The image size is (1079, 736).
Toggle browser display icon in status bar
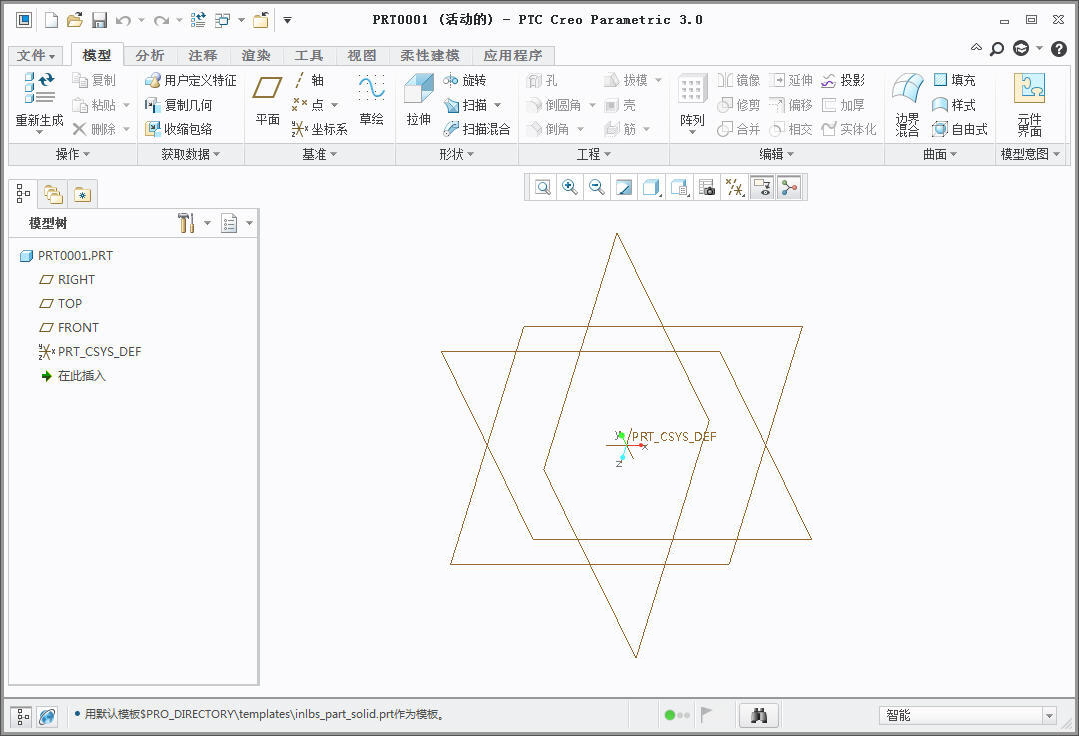[47, 717]
